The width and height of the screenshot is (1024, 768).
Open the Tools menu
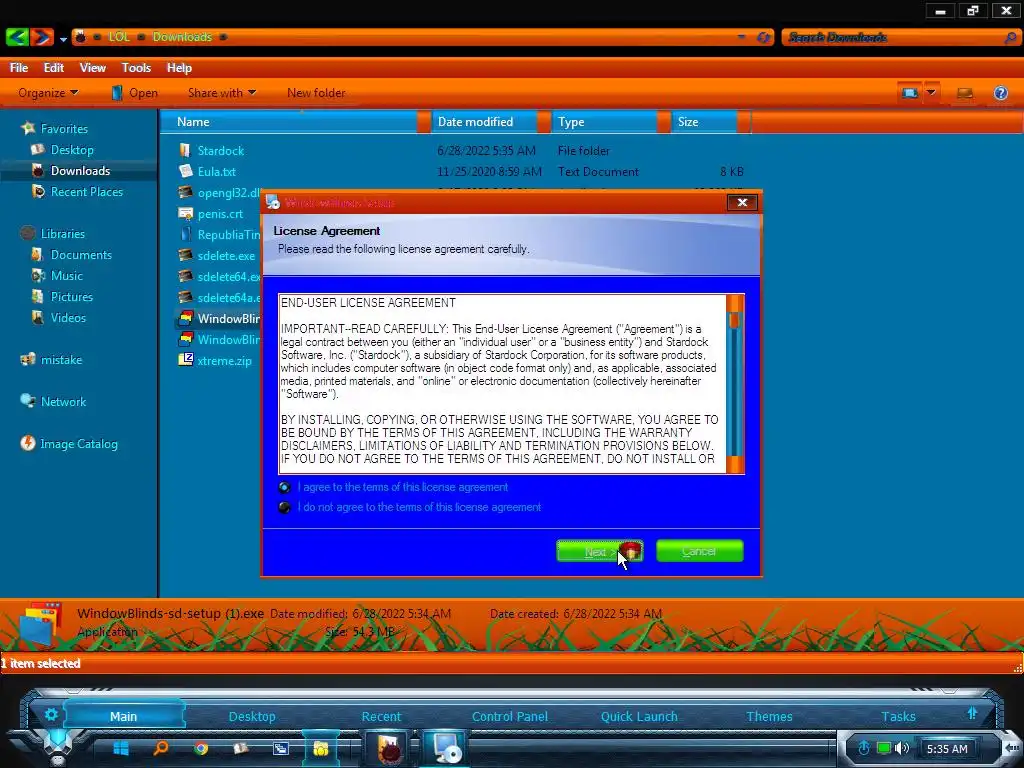click(136, 68)
